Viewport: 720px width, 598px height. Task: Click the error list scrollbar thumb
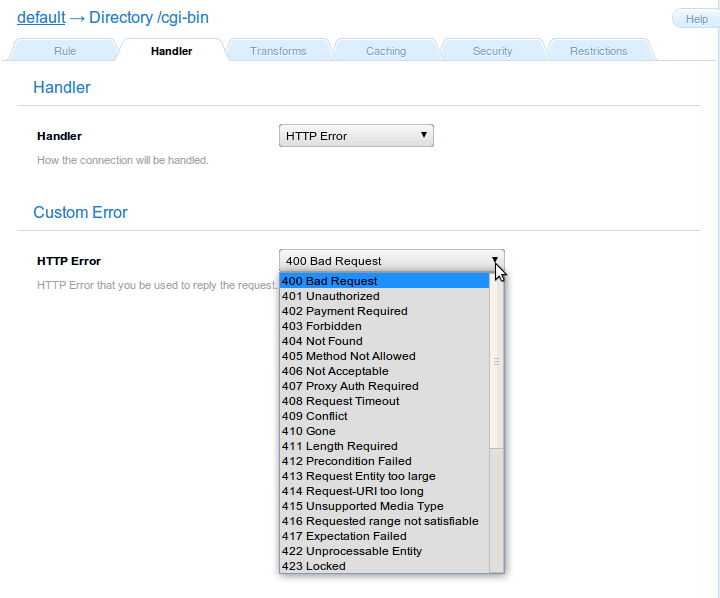[496, 360]
